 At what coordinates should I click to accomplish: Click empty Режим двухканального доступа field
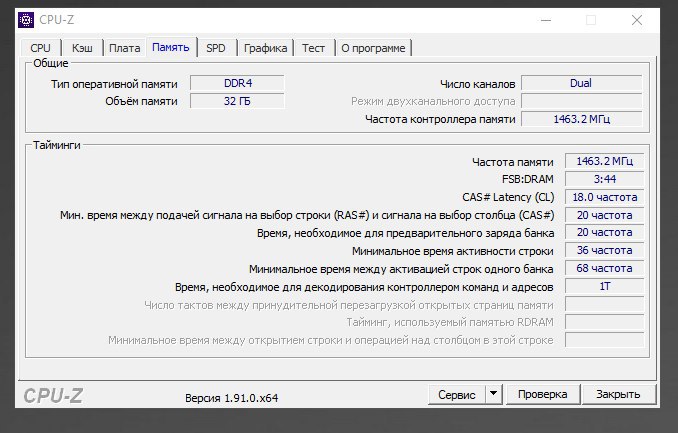(x=581, y=101)
